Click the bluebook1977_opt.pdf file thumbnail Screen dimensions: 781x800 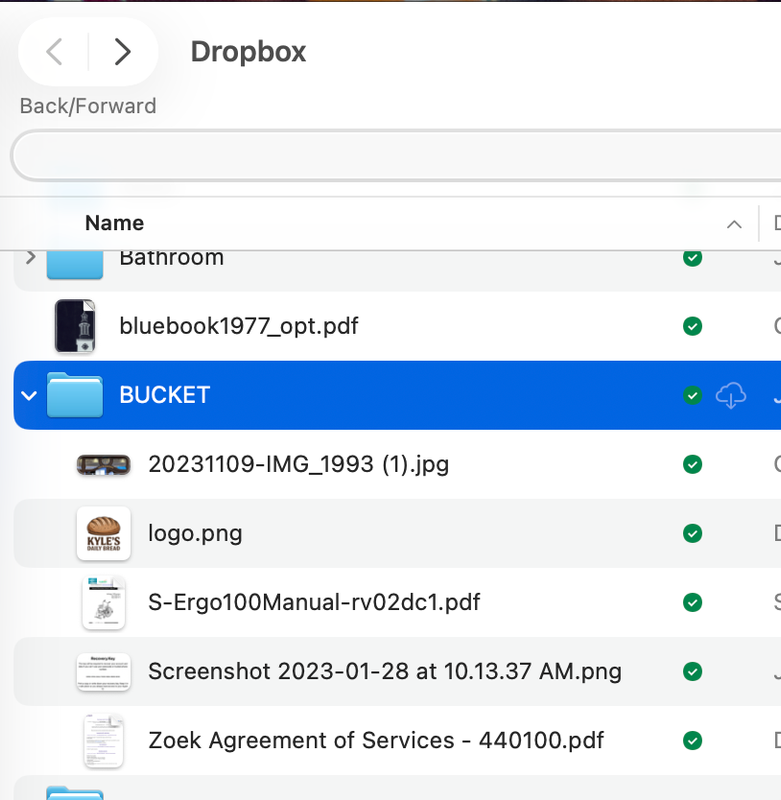click(x=75, y=326)
